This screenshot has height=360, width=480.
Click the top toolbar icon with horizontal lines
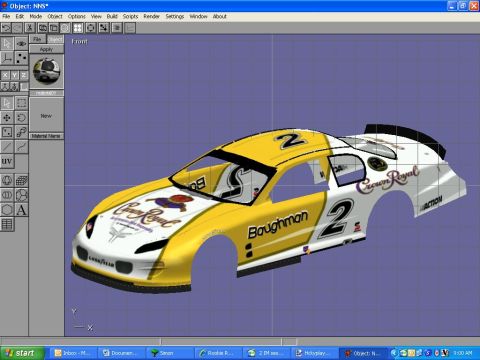(117, 28)
